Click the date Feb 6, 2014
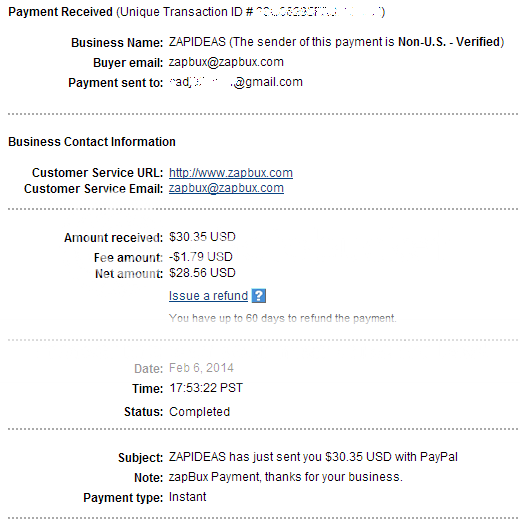Viewport: 520px width, 526px height. (201, 368)
